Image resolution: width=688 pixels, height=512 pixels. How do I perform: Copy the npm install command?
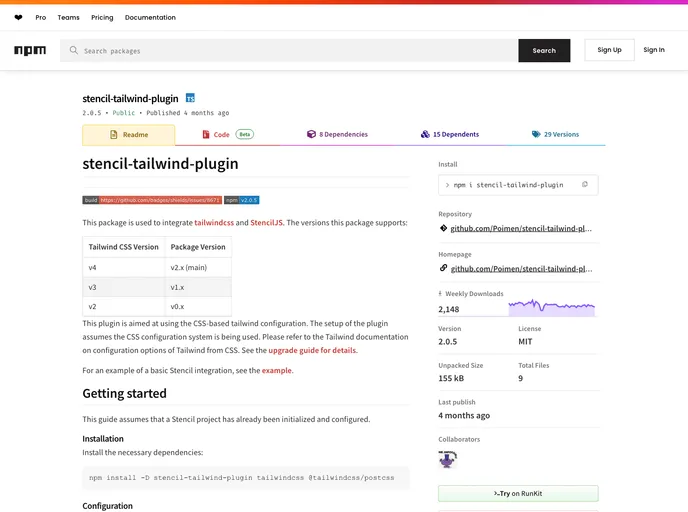[584, 185]
